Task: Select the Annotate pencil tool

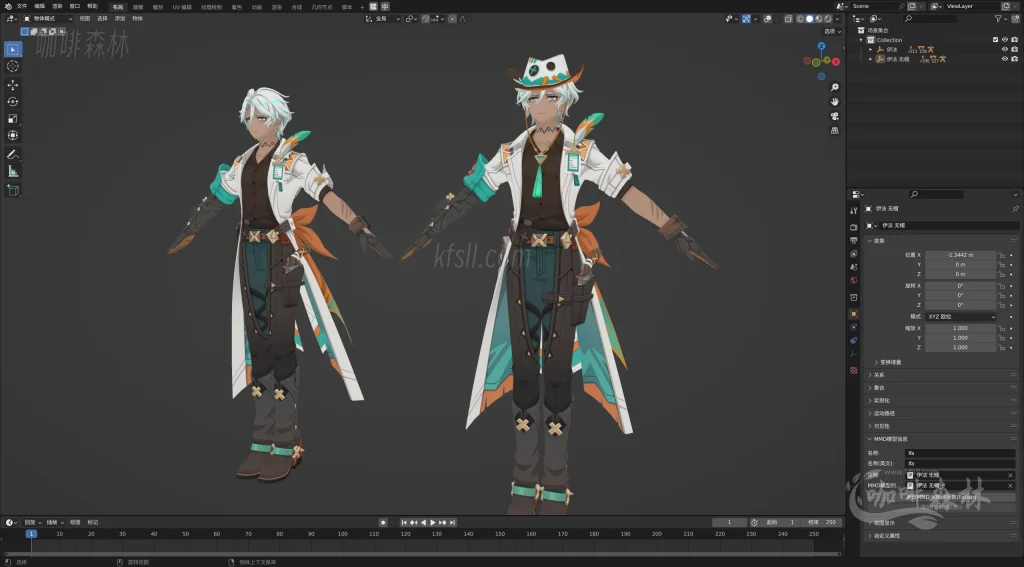Action: [12, 155]
